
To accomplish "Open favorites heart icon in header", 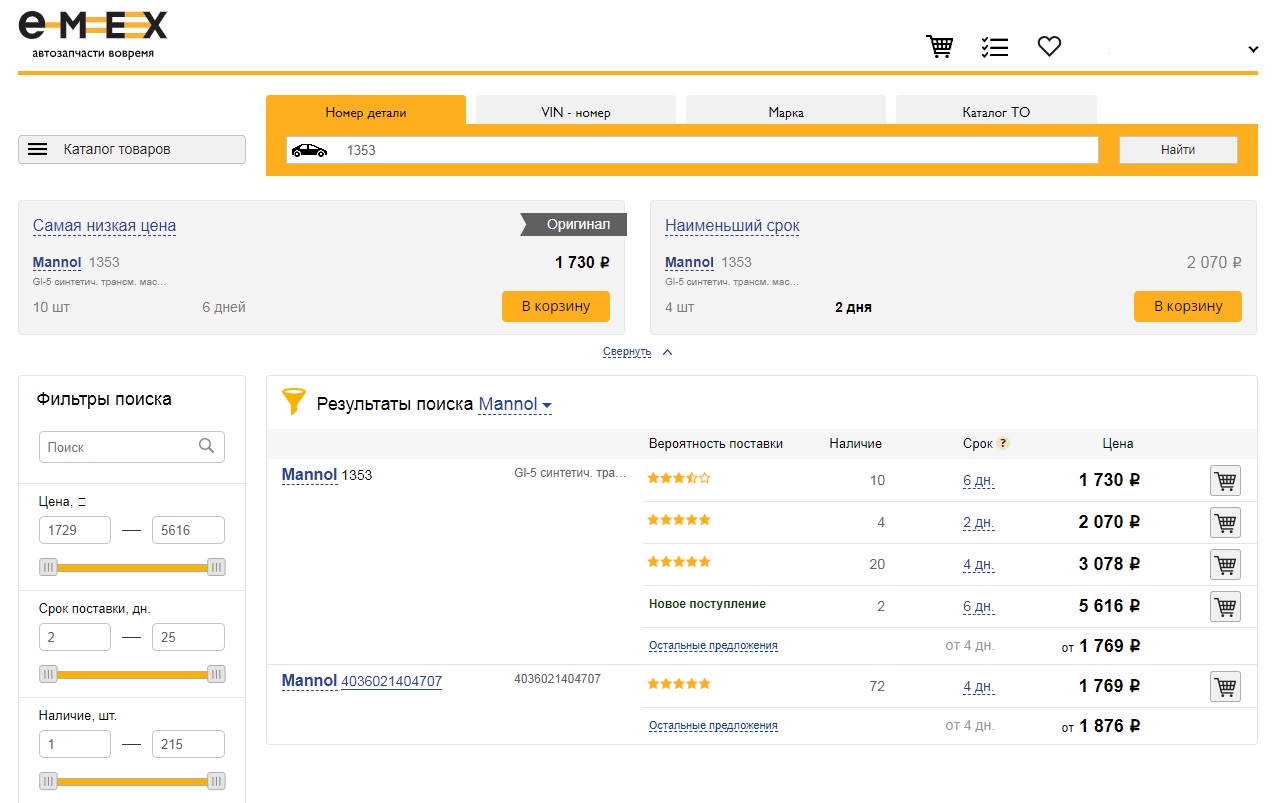I will pos(1049,46).
